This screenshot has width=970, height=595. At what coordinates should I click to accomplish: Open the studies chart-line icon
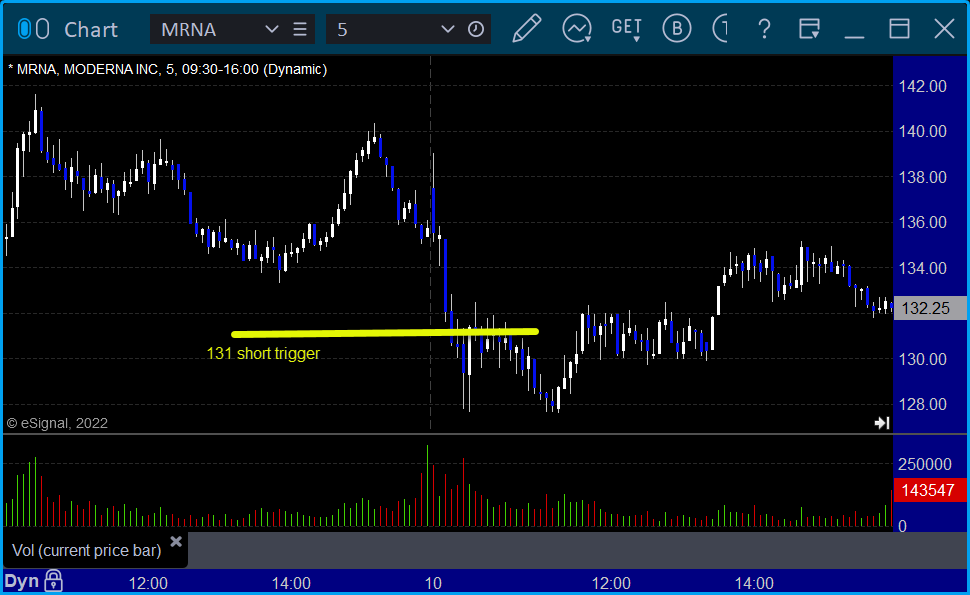(x=577, y=28)
